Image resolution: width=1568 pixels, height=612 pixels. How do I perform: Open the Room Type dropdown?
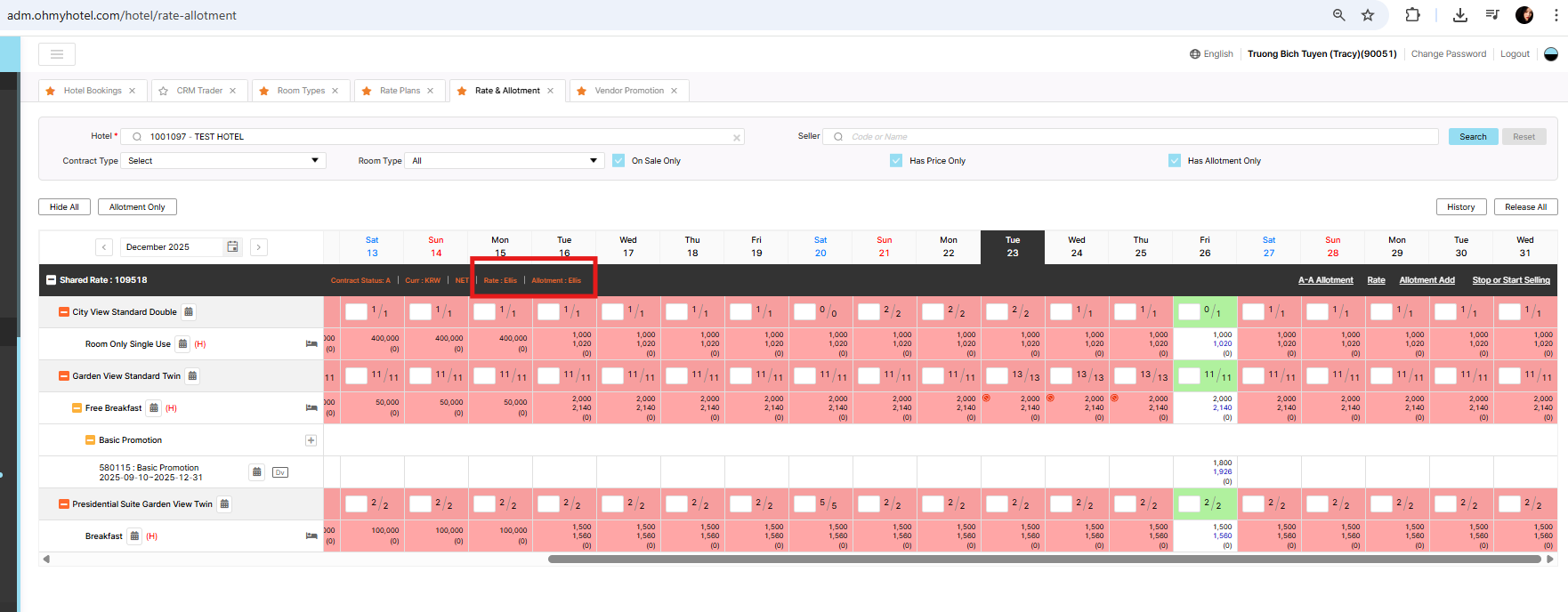point(505,161)
